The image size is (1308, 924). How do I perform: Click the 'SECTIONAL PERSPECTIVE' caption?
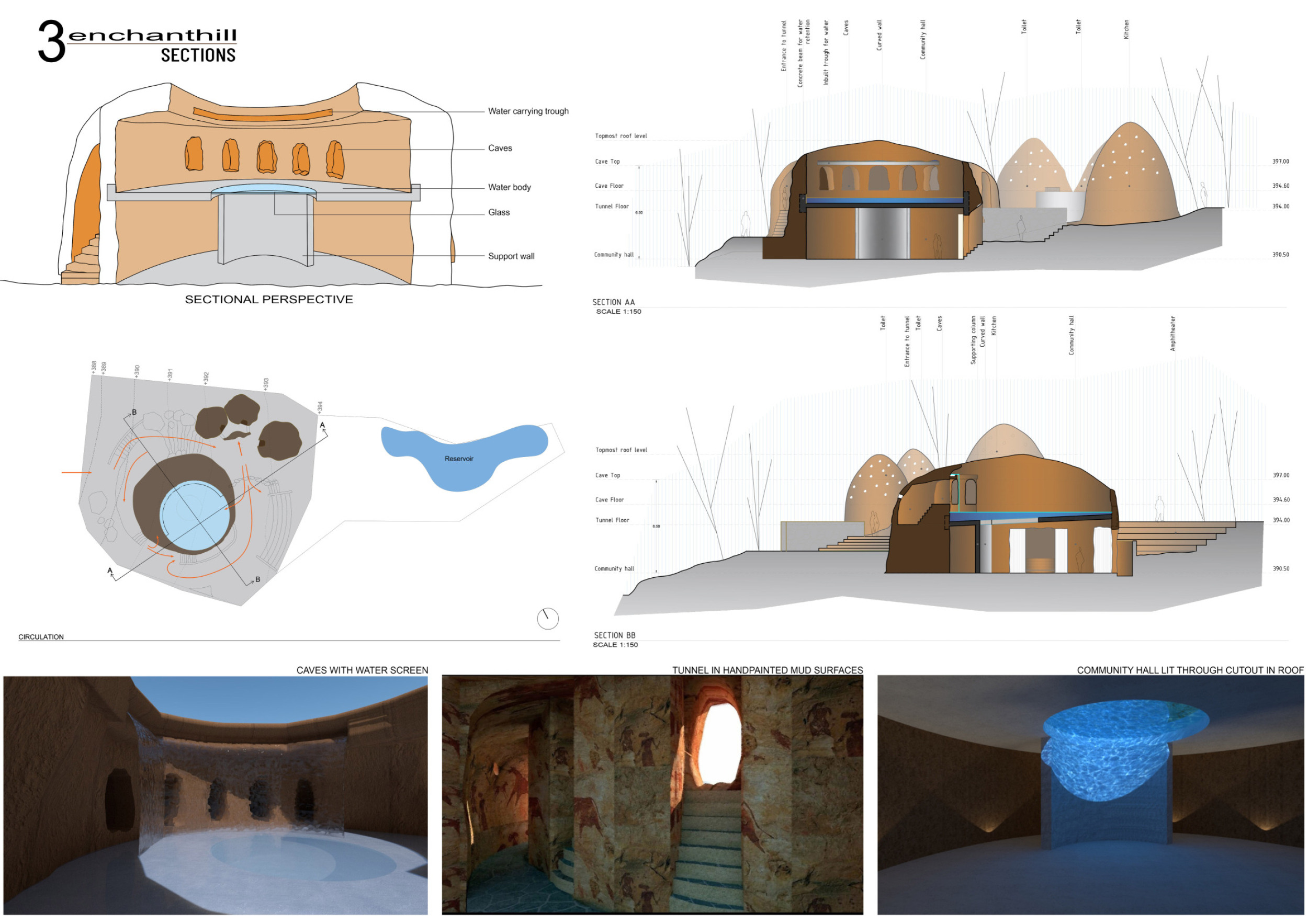coord(269,300)
